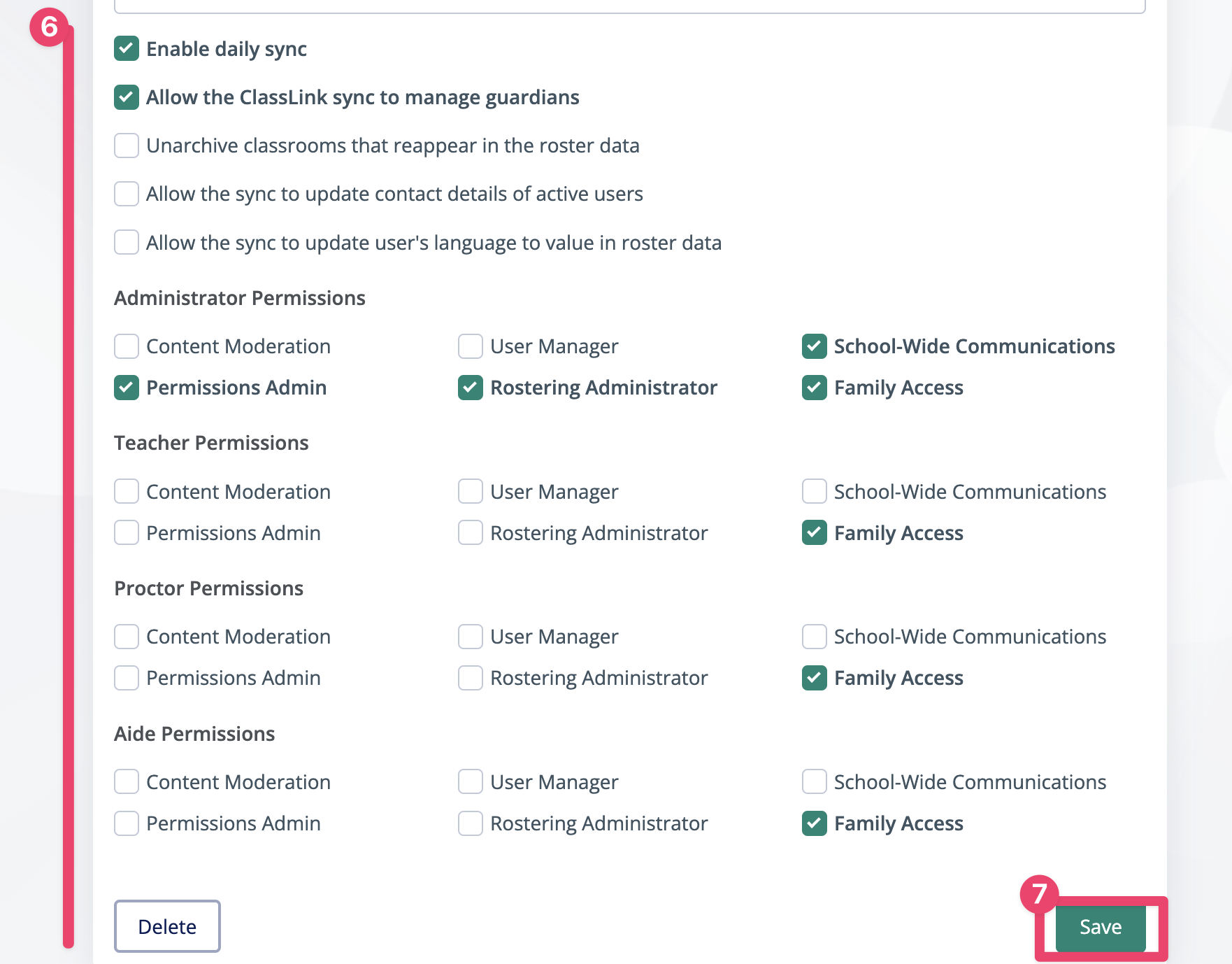Check Administrator Content Moderation
This screenshot has height=964, width=1232.
click(x=127, y=346)
